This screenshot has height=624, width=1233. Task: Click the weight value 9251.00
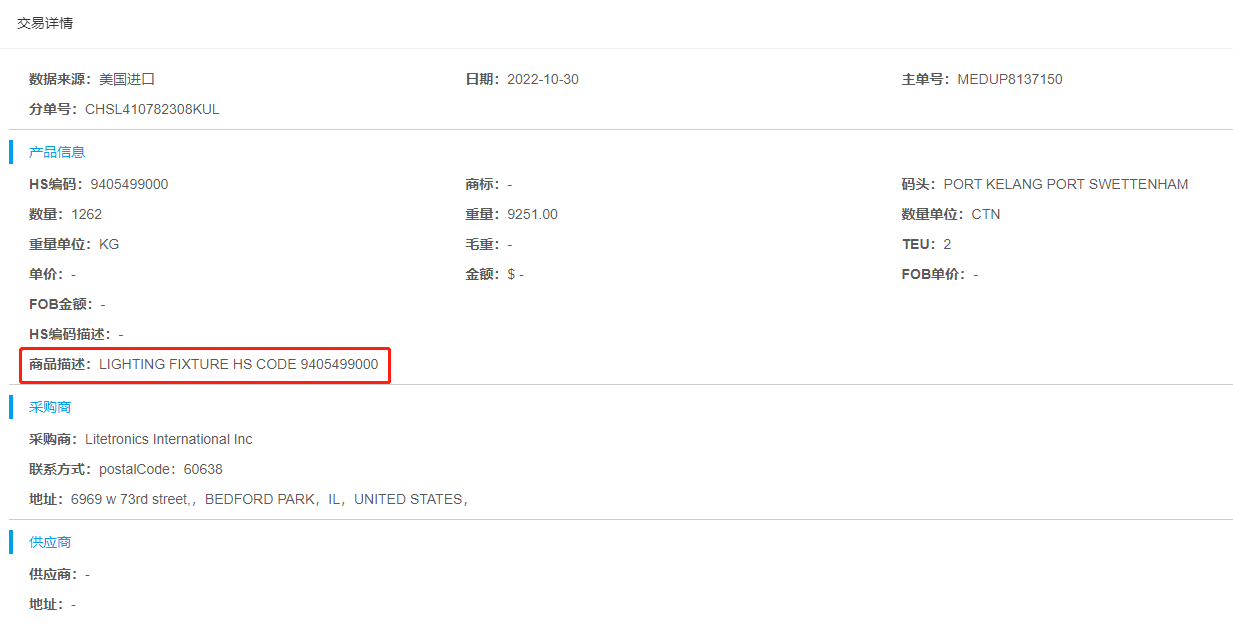[532, 214]
